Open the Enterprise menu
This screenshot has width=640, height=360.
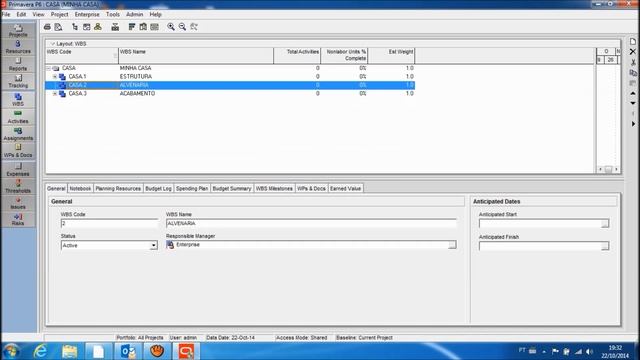87,14
